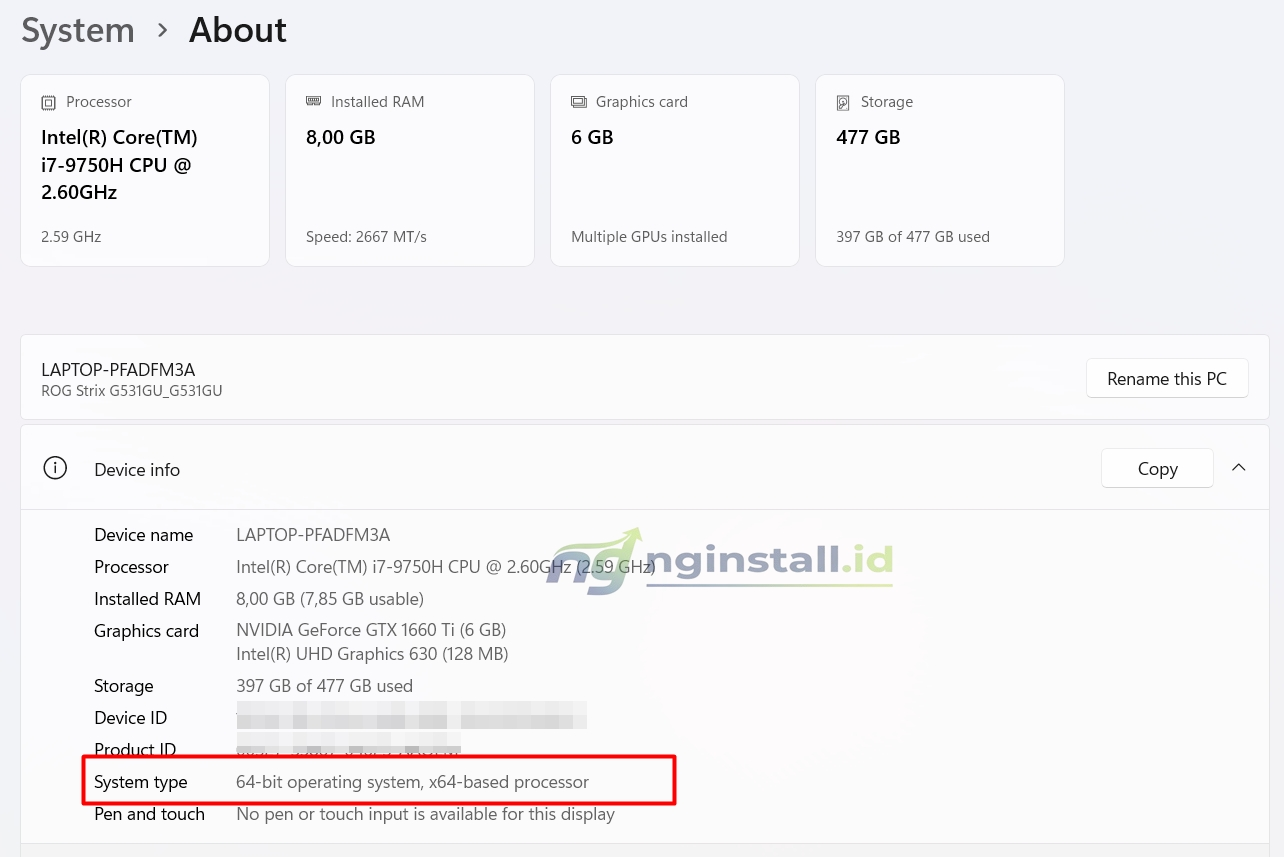
Task: Select the 64-bit operating system text
Action: click(412, 782)
